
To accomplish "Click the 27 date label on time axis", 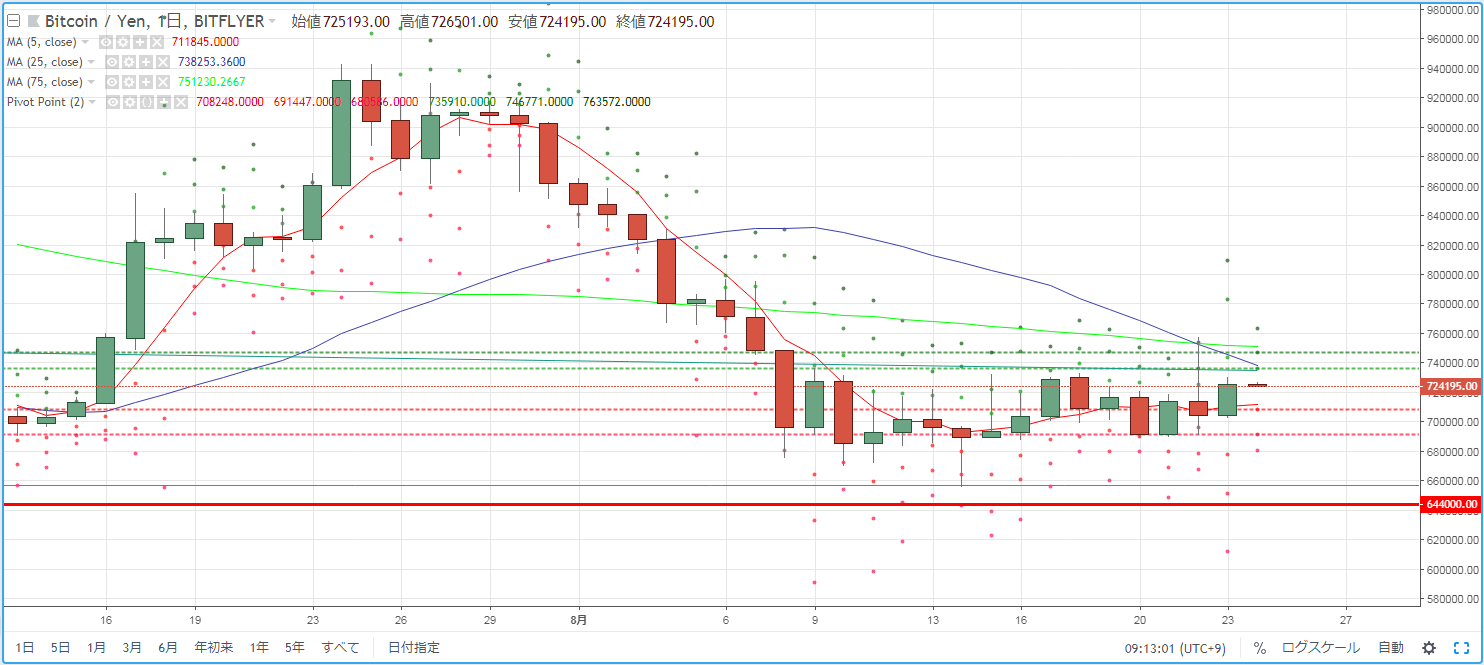I will click(x=1346, y=619).
